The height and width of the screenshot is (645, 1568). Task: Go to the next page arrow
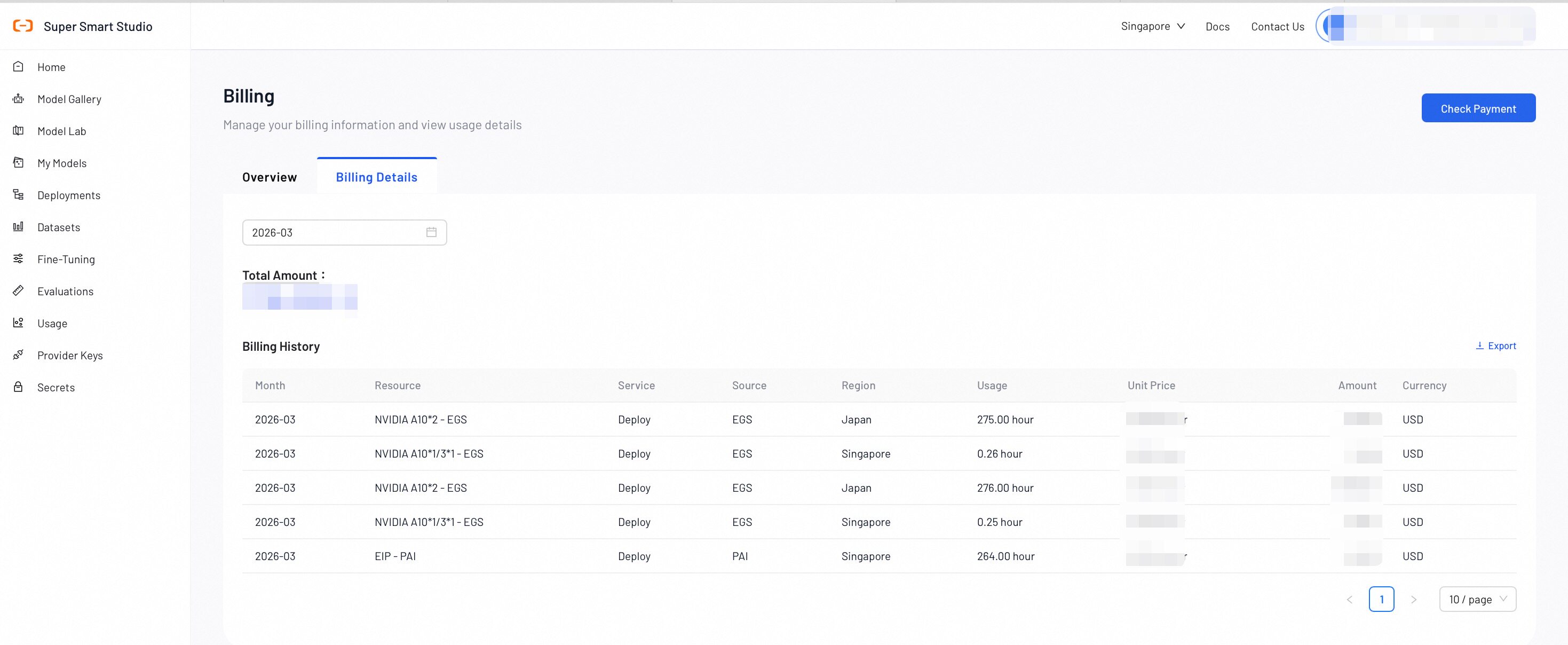pos(1413,599)
